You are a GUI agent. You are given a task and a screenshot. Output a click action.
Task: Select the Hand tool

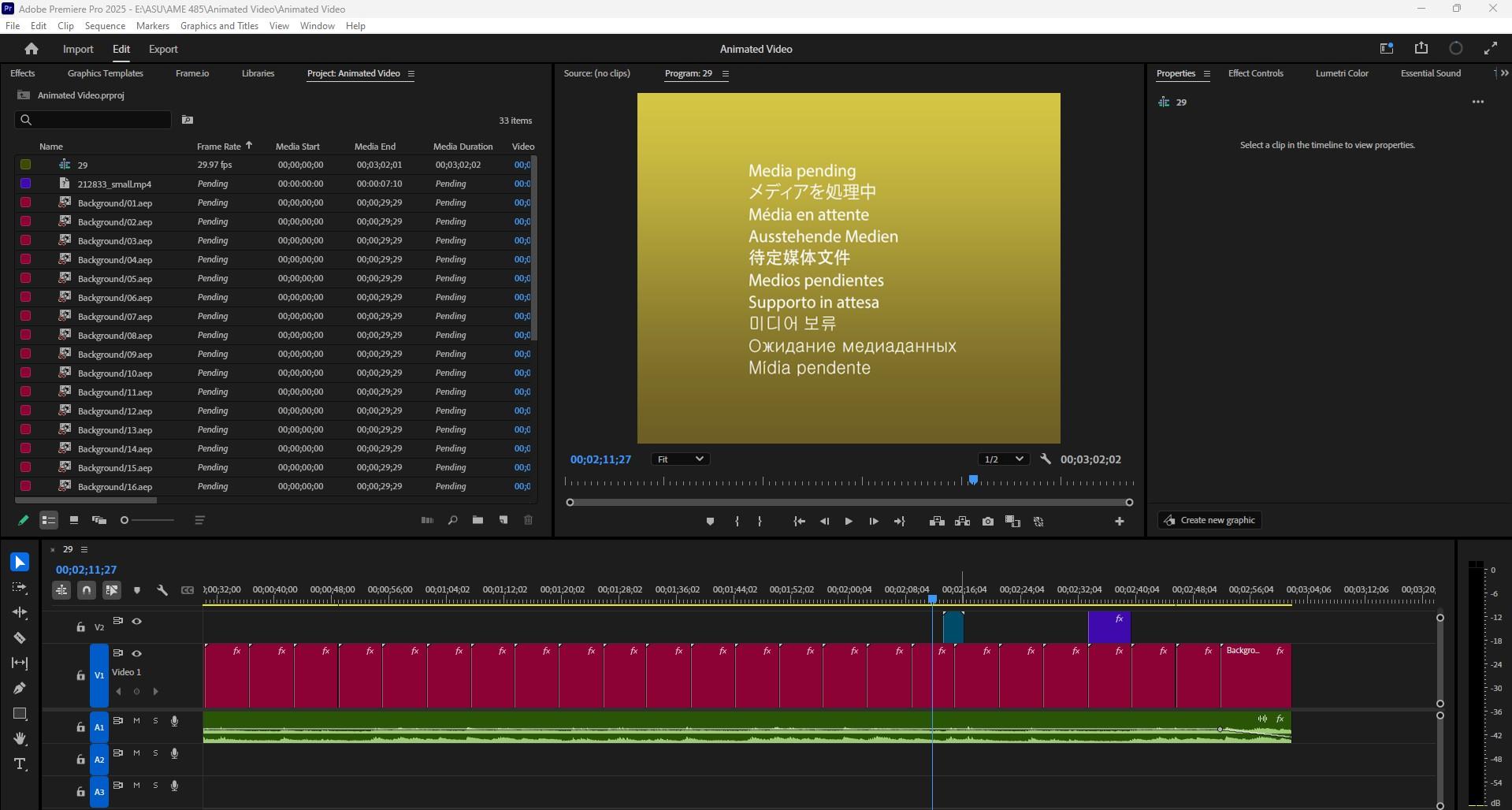(x=20, y=738)
